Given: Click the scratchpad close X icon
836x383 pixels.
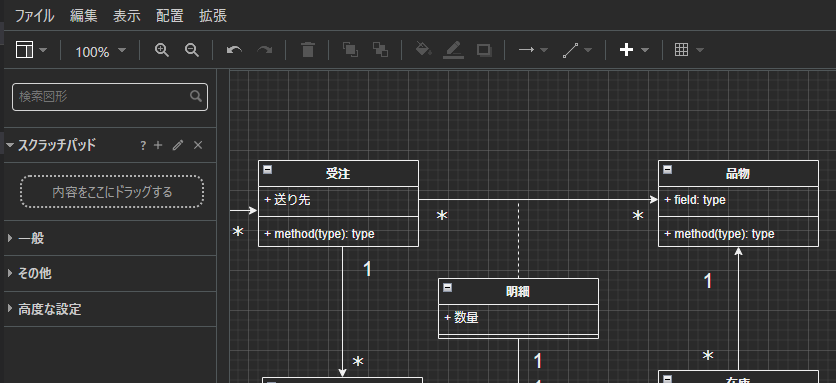Looking at the screenshot, I should click(x=198, y=145).
